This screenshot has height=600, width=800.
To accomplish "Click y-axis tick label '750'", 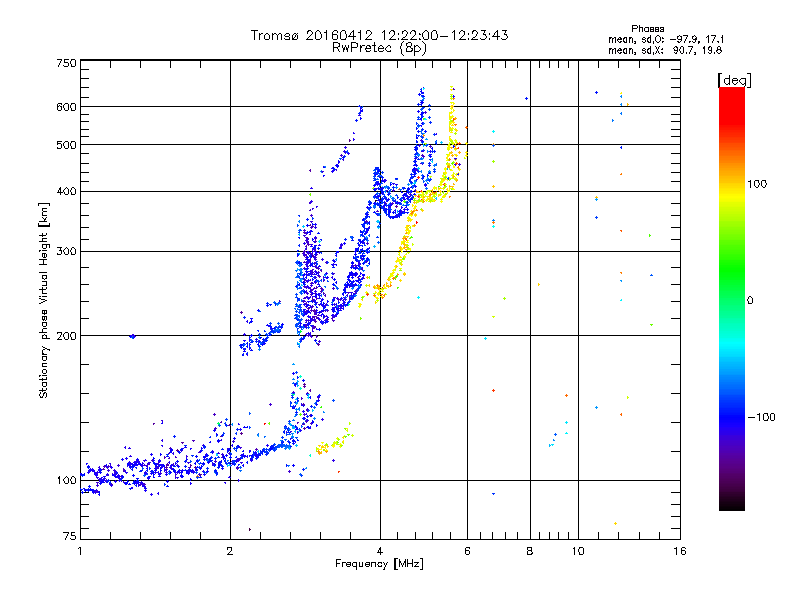I will pyautogui.click(x=66, y=63).
